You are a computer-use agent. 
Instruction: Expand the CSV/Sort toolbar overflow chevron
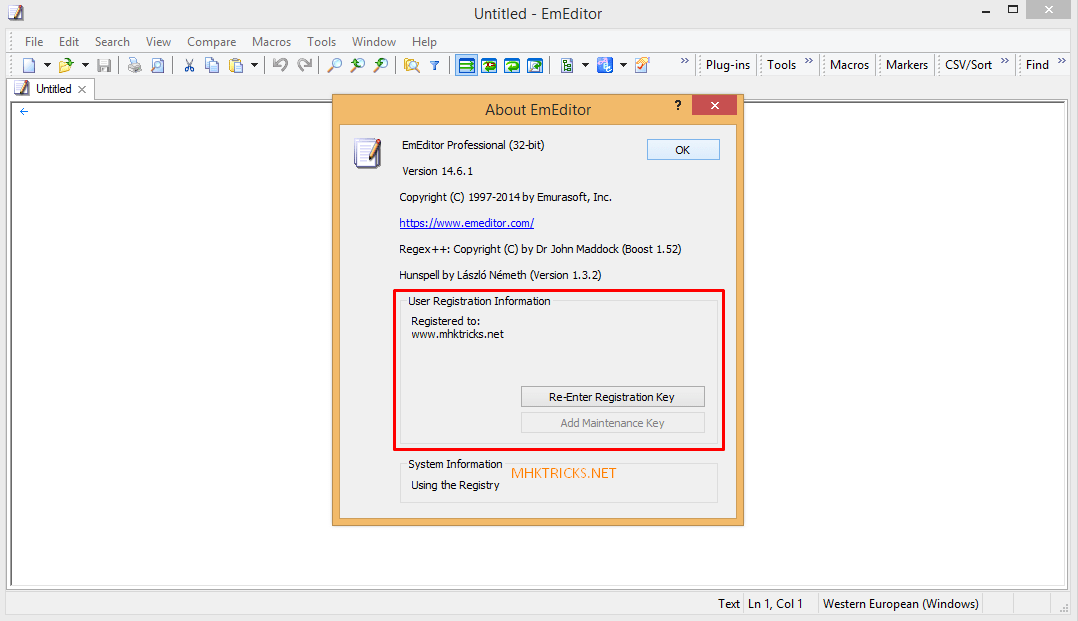coord(1005,61)
